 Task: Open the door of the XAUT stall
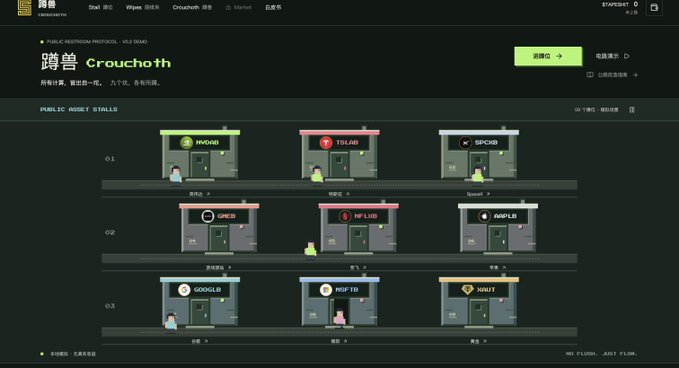pos(479,313)
